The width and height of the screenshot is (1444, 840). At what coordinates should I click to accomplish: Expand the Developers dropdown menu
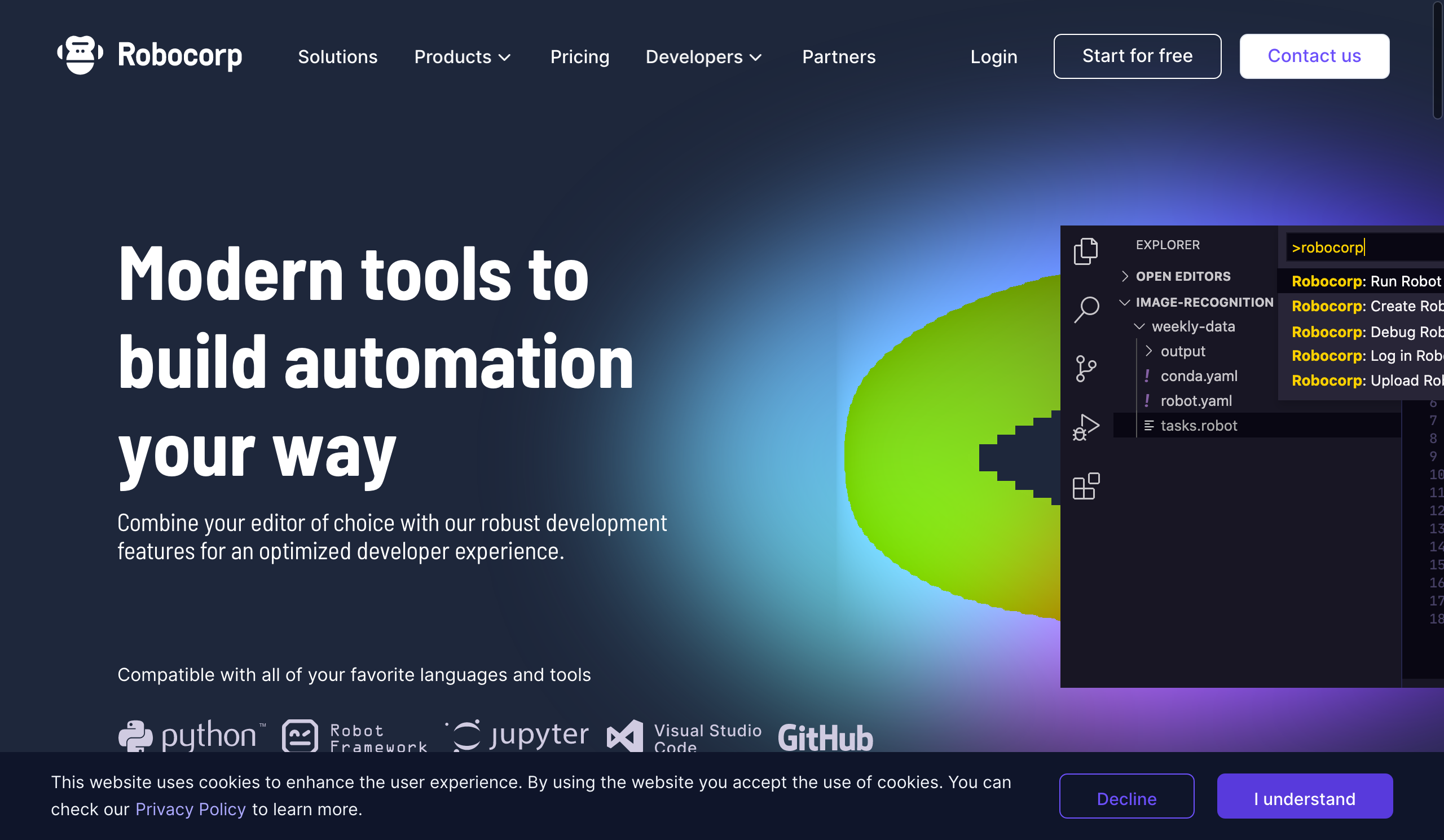tap(705, 57)
